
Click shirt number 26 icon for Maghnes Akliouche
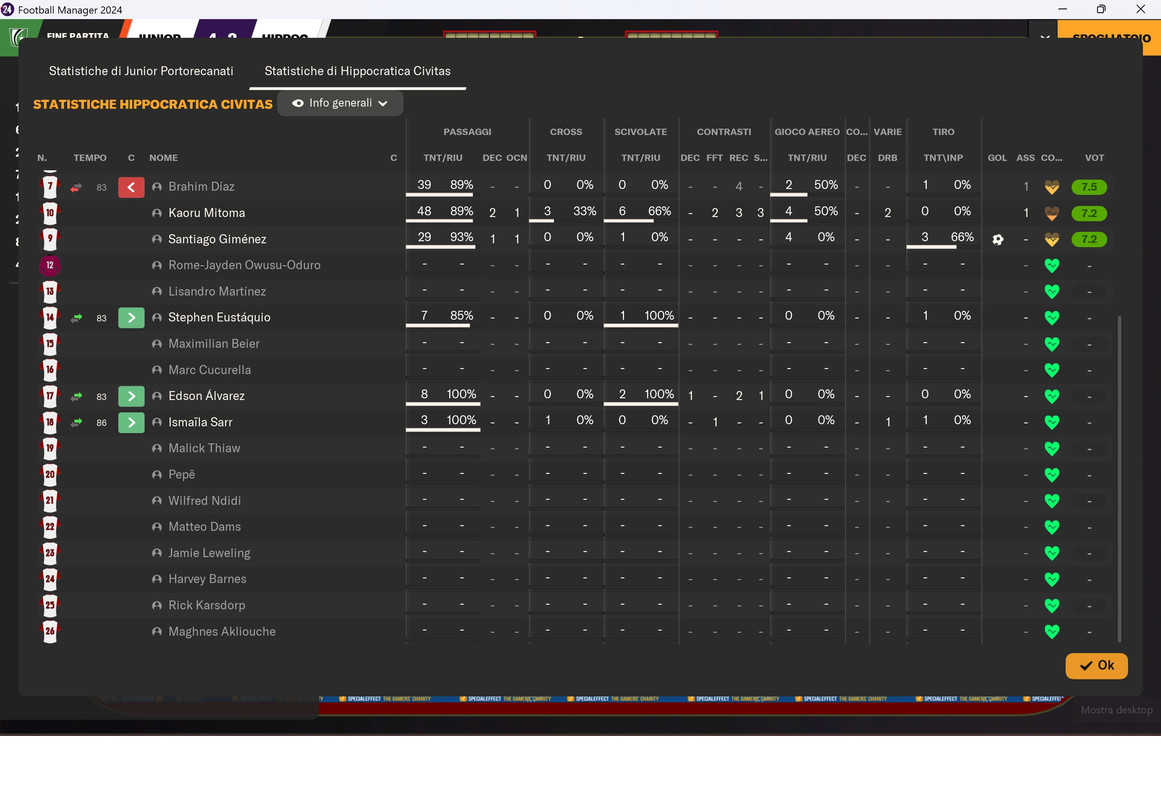point(50,632)
